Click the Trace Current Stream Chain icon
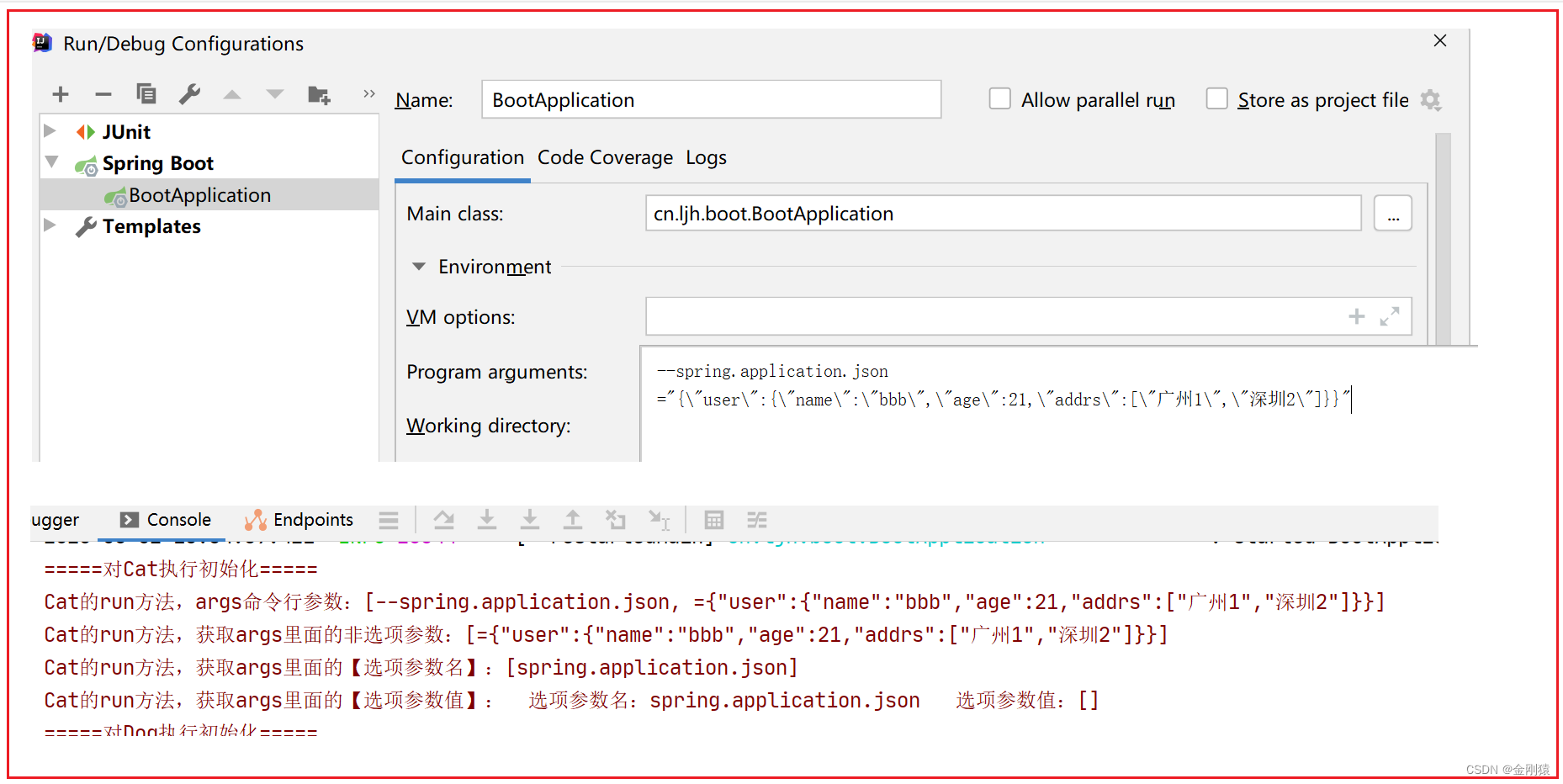This screenshot has height=784, width=1563. pos(757,520)
